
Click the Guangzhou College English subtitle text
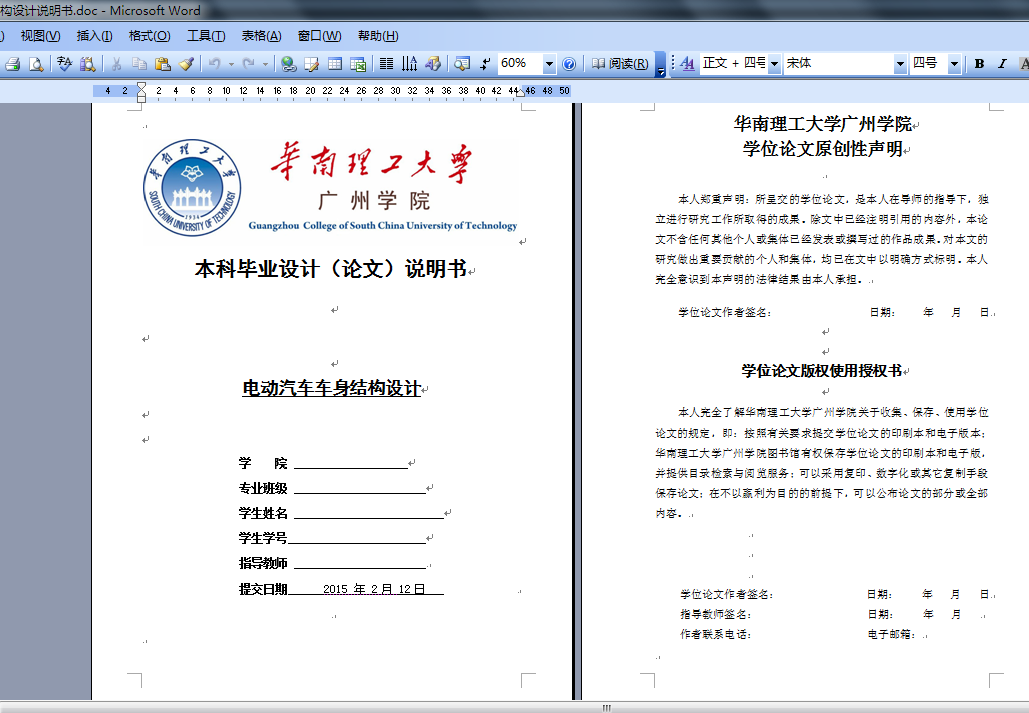pos(383,226)
